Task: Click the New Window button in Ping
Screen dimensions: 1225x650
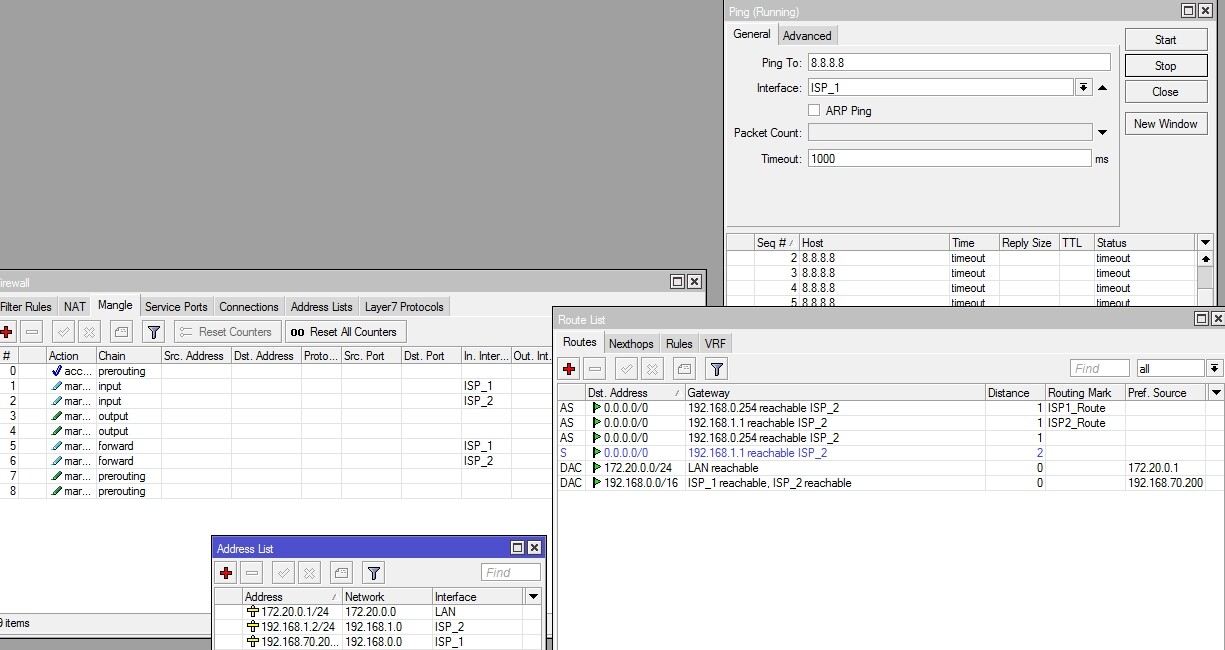Action: coord(1166,124)
